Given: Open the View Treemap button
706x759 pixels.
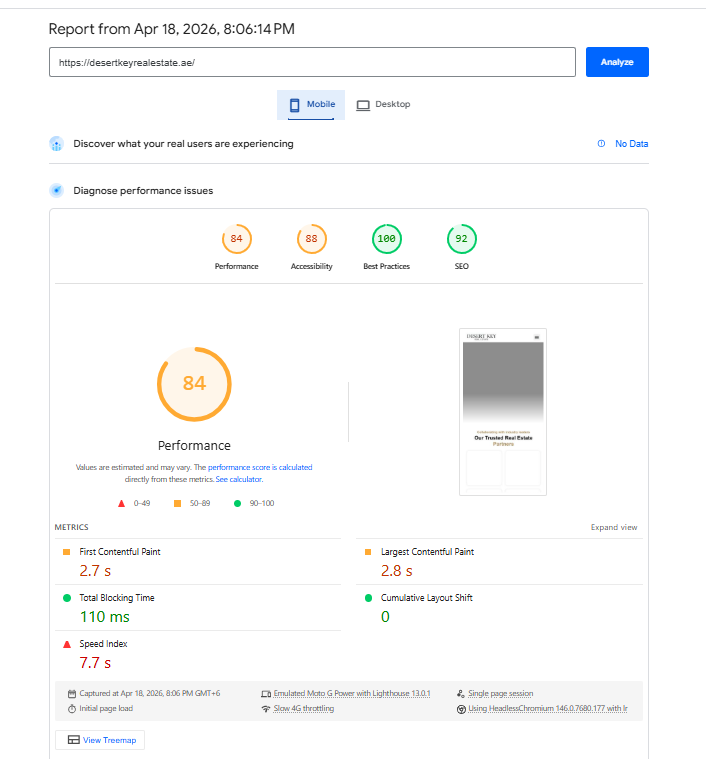Looking at the screenshot, I should click(x=100, y=740).
